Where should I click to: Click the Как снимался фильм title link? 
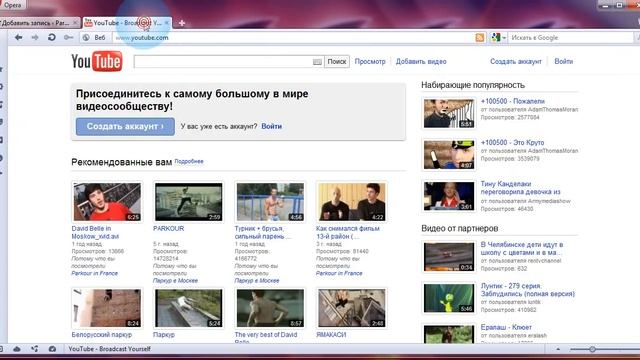coord(347,232)
